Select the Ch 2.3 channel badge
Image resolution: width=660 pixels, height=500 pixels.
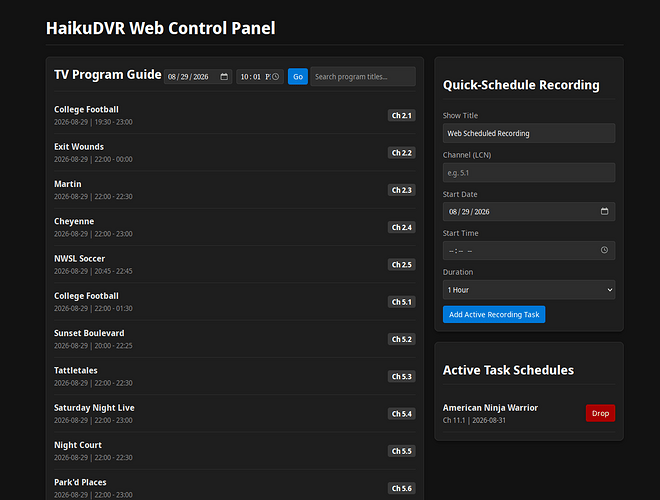point(402,190)
